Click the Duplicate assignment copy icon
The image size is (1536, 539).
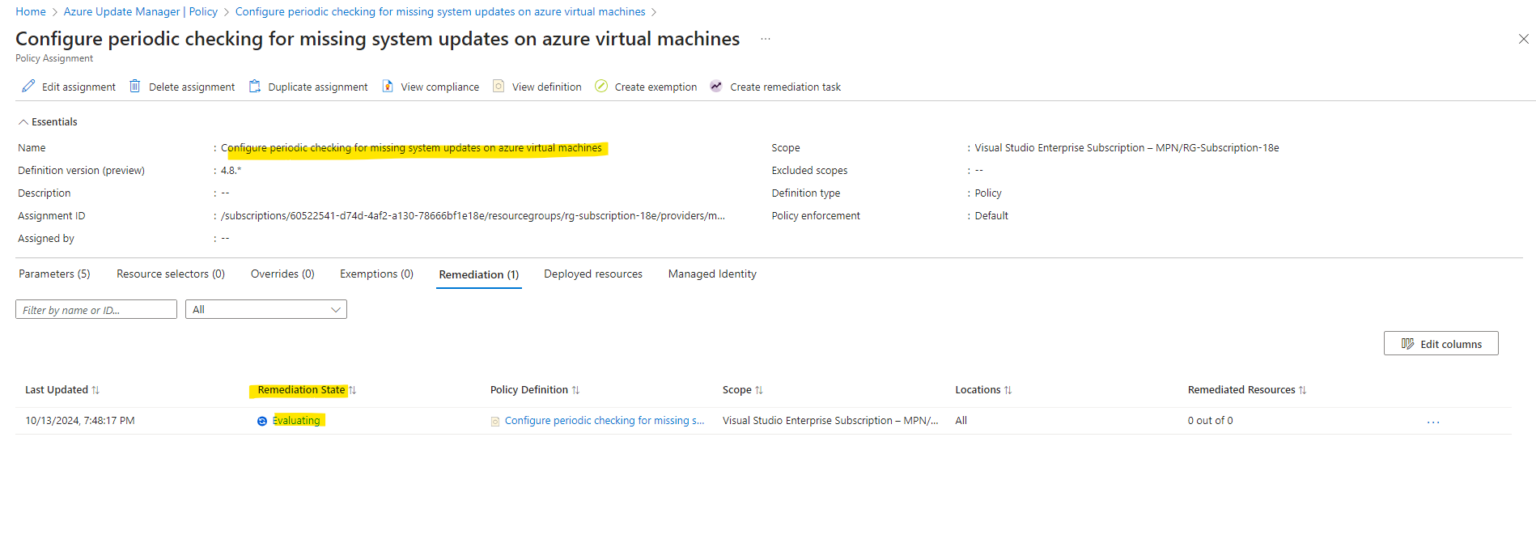tap(254, 87)
